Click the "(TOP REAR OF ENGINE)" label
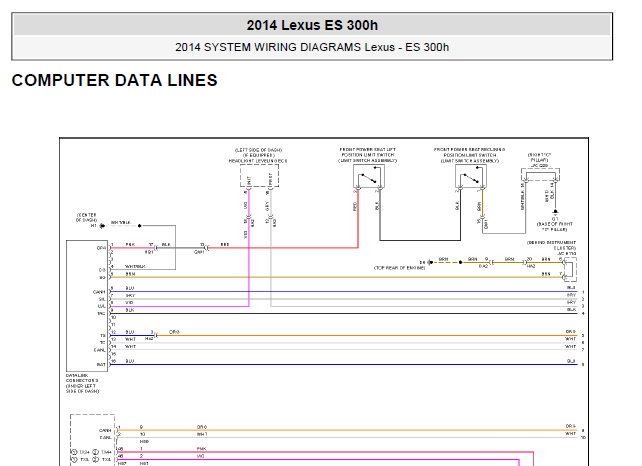This screenshot has width=642, height=466. click(x=400, y=268)
